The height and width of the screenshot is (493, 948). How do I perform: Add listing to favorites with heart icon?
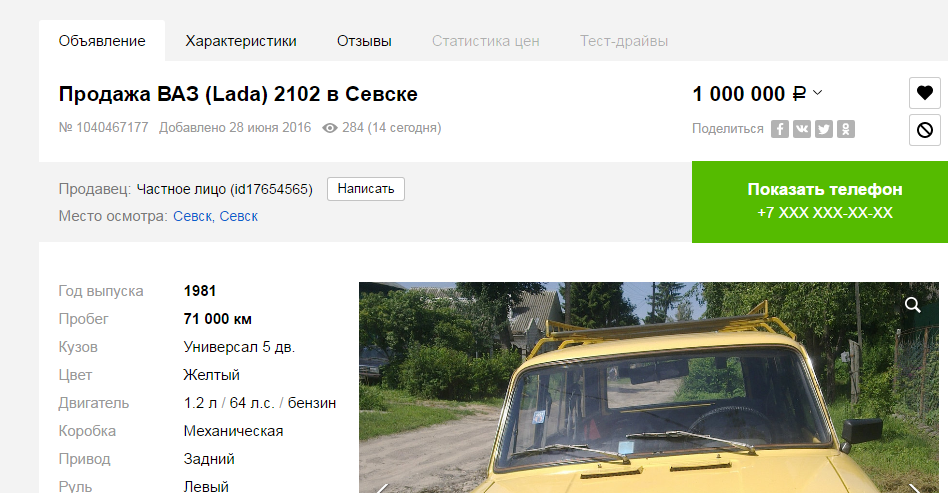924,93
